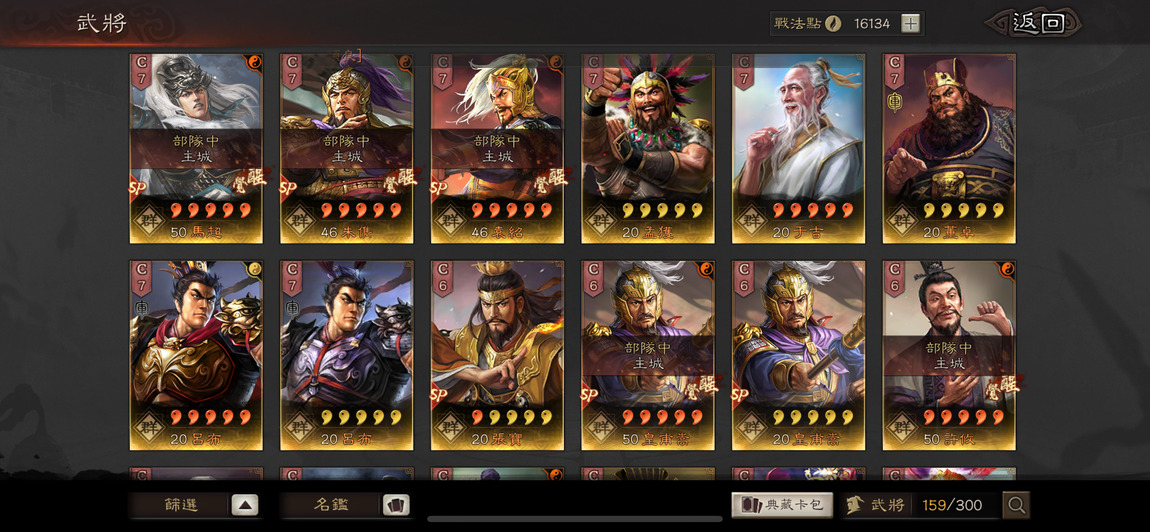Screen dimensions: 1150x532
Task: Click the 覺醒 awakening mark on 袁紹 card
Action: (551, 180)
